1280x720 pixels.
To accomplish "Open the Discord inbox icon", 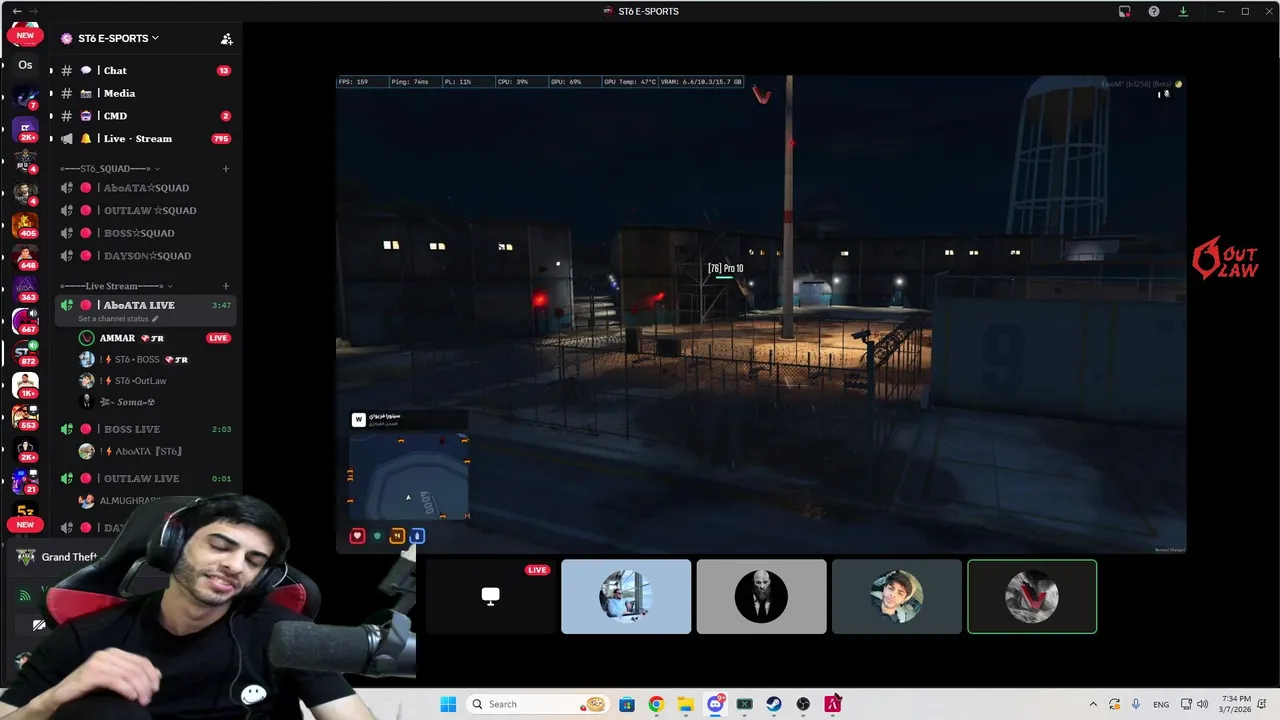I will click(1125, 11).
